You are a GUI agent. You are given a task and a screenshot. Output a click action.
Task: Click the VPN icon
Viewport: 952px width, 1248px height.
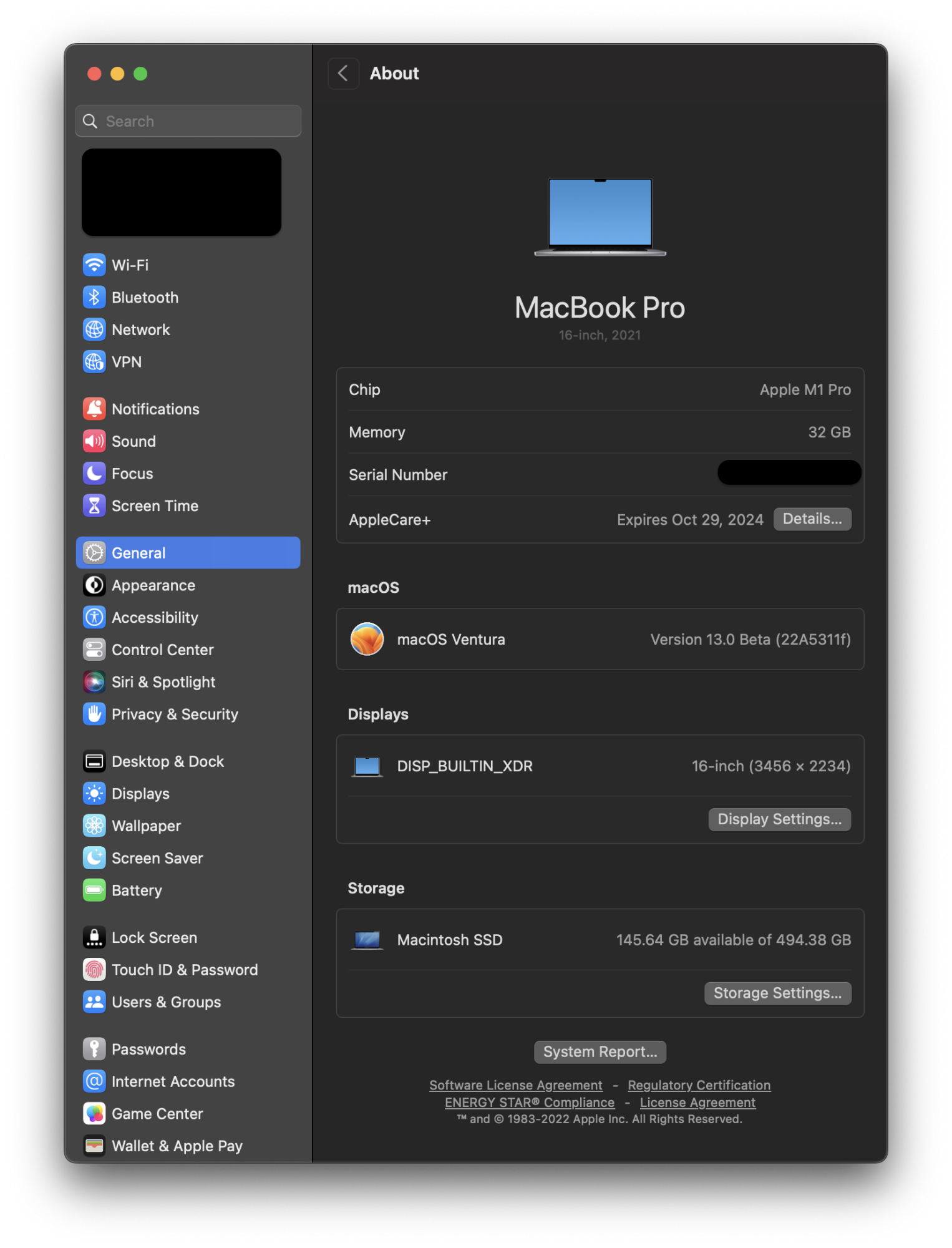click(x=94, y=362)
